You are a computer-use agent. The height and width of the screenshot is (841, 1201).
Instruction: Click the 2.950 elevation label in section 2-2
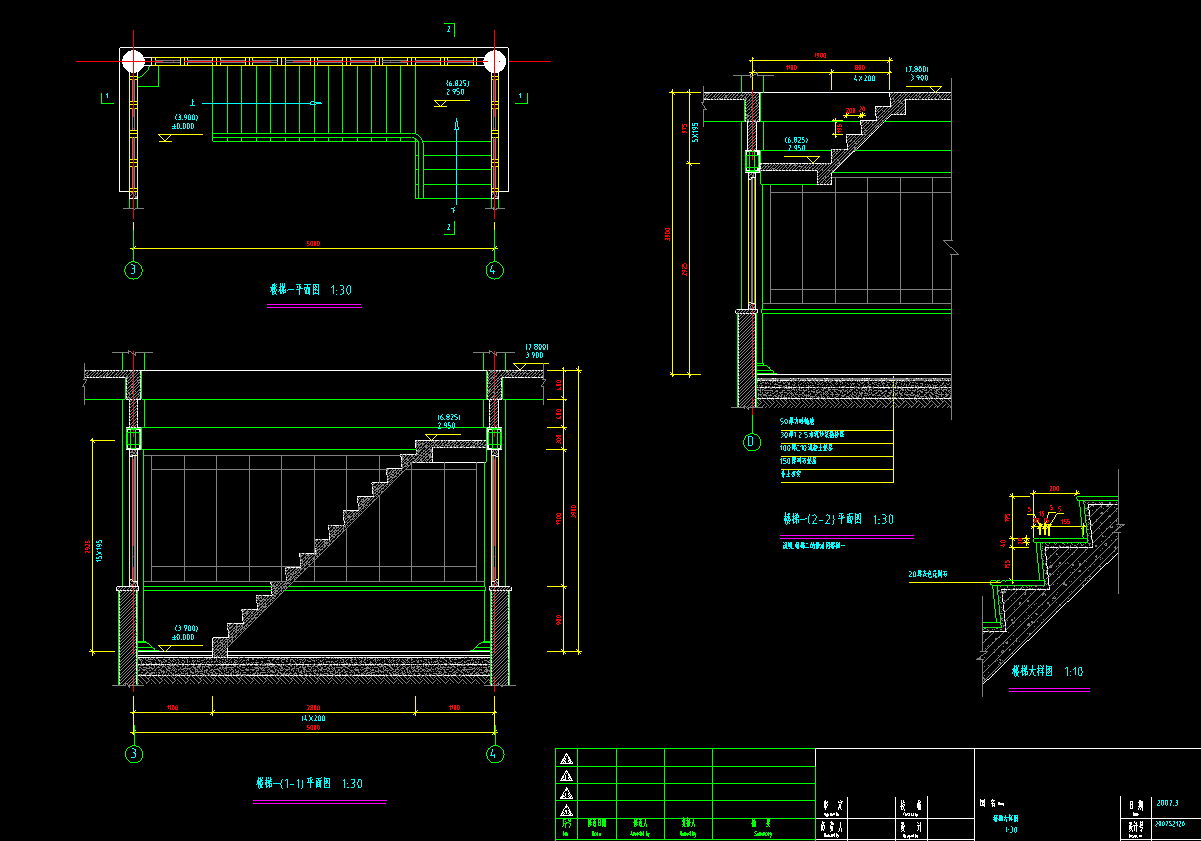[x=797, y=148]
